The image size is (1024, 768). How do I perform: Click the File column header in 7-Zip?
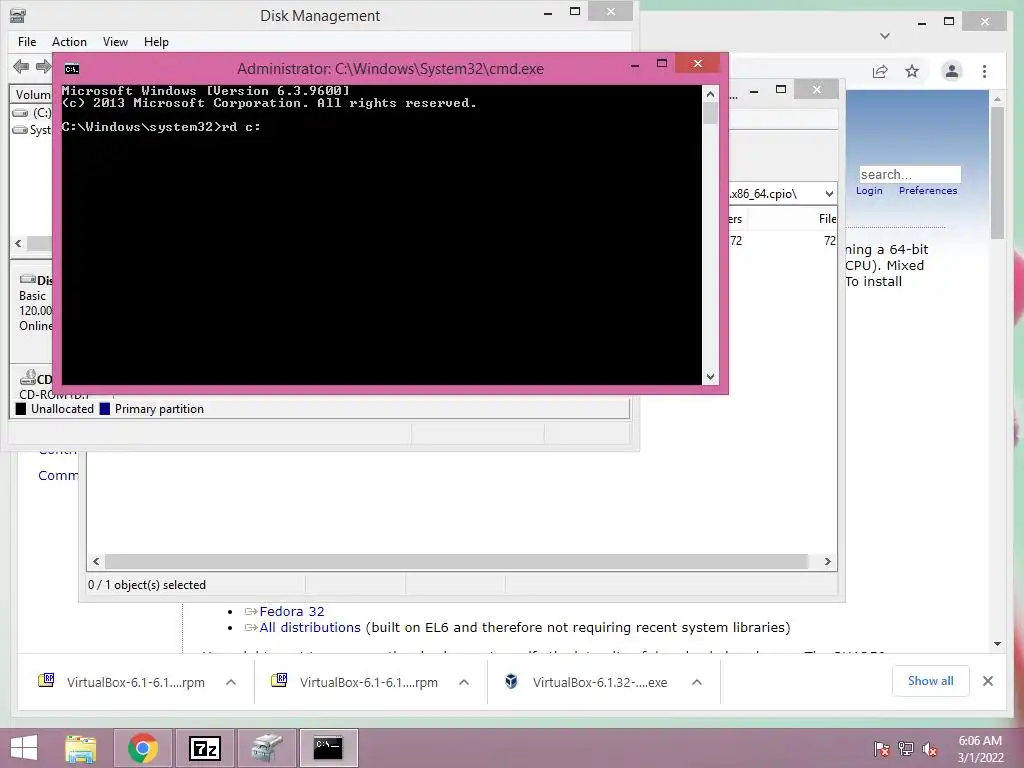coord(827,219)
